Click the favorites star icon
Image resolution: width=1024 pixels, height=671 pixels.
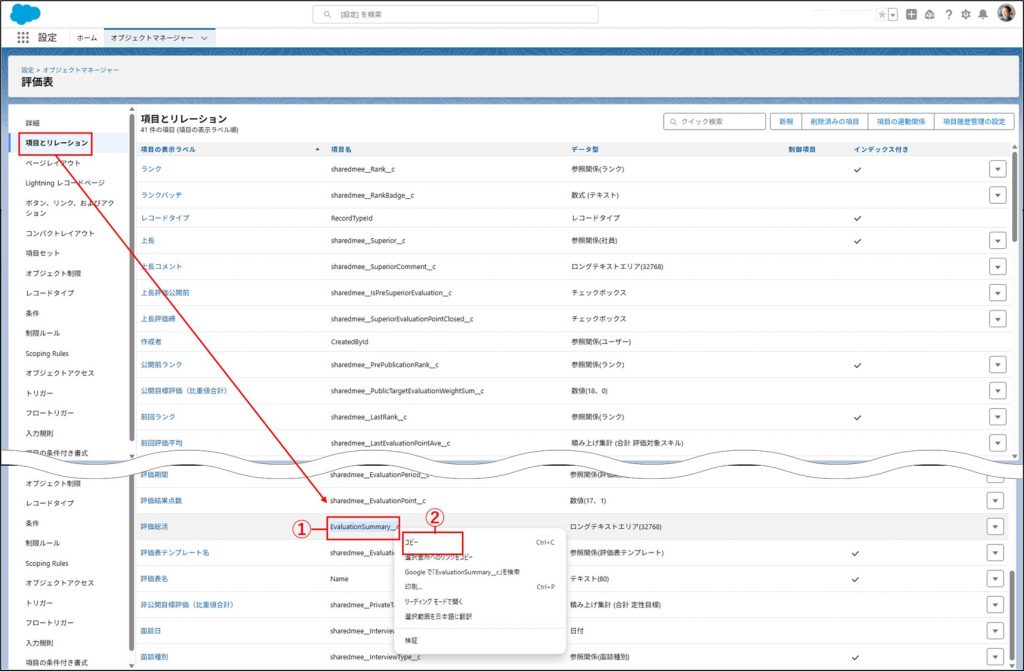pos(881,14)
